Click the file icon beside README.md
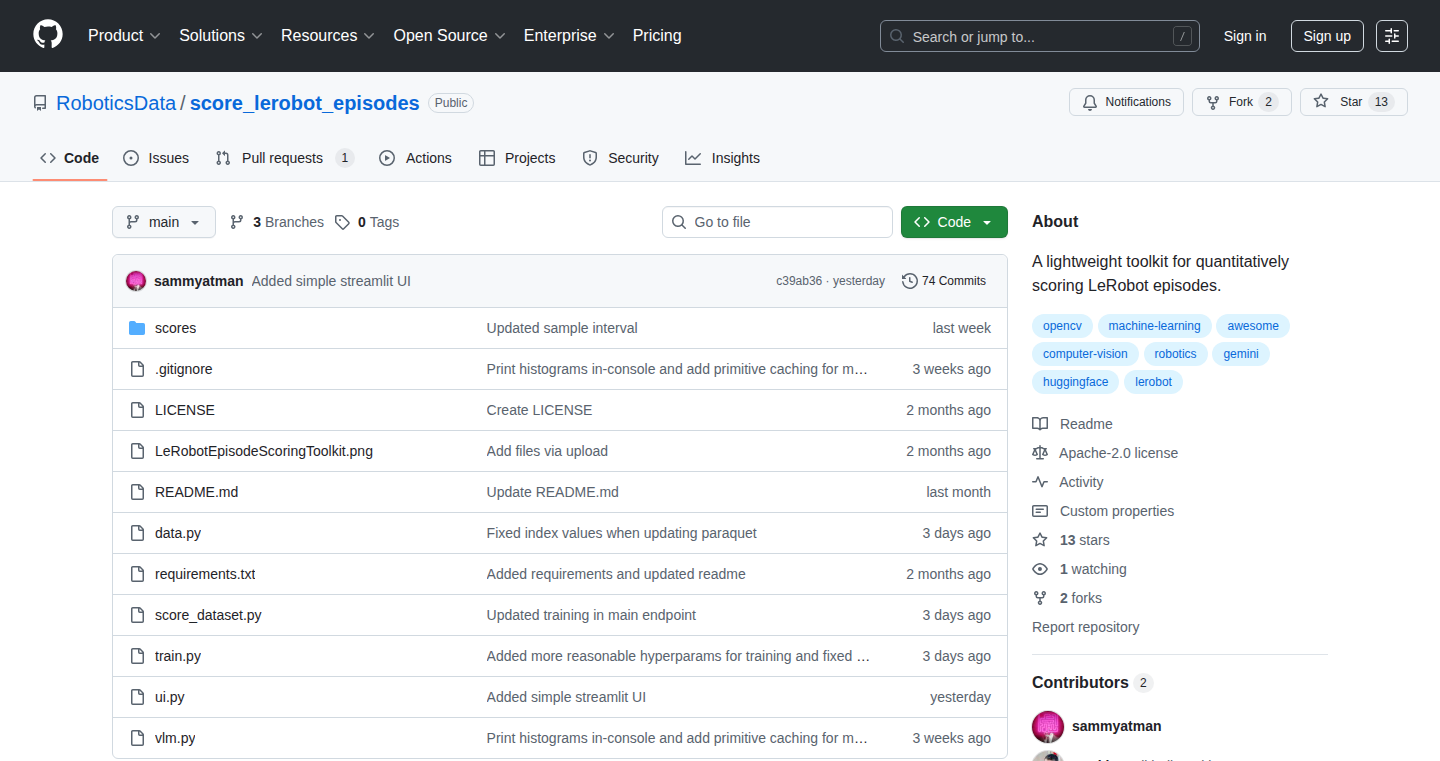 (137, 492)
